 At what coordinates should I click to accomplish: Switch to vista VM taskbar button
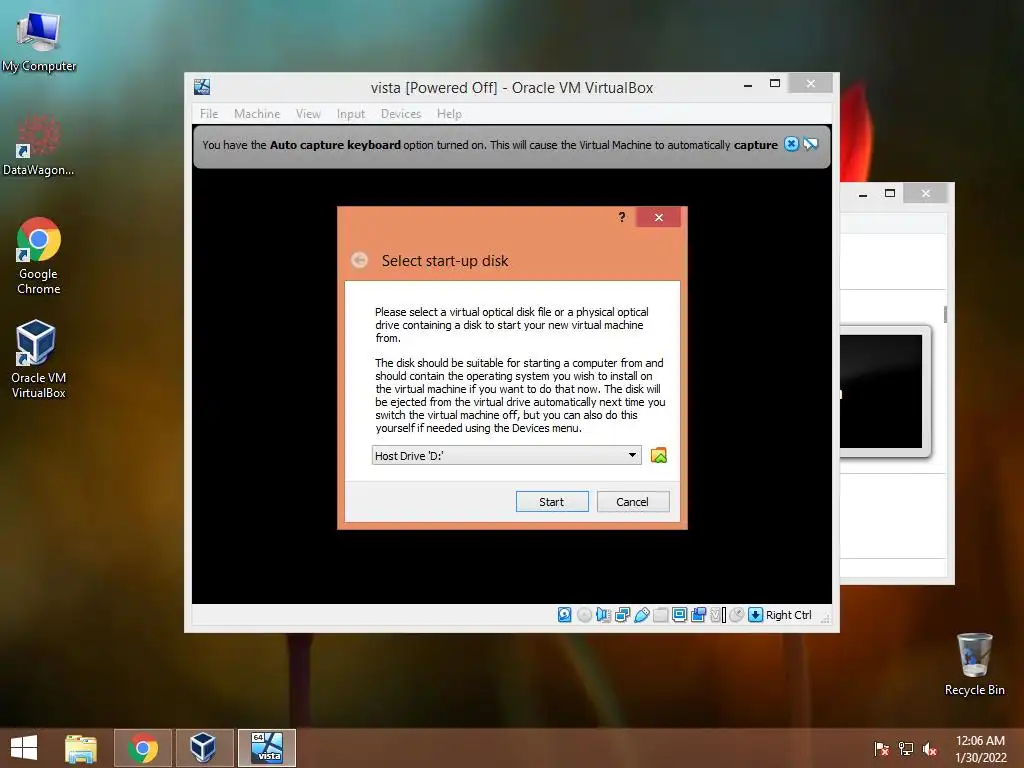click(266, 748)
